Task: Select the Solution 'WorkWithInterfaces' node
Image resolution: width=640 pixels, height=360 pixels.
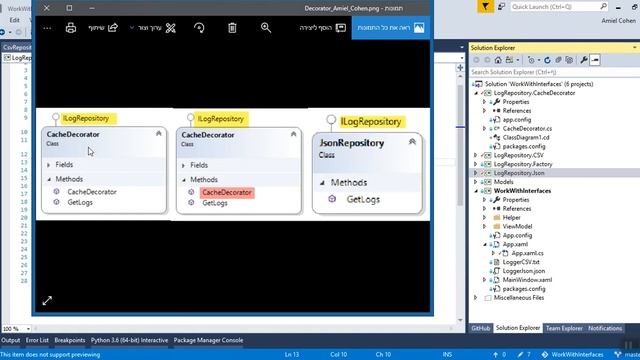Action: coord(538,84)
